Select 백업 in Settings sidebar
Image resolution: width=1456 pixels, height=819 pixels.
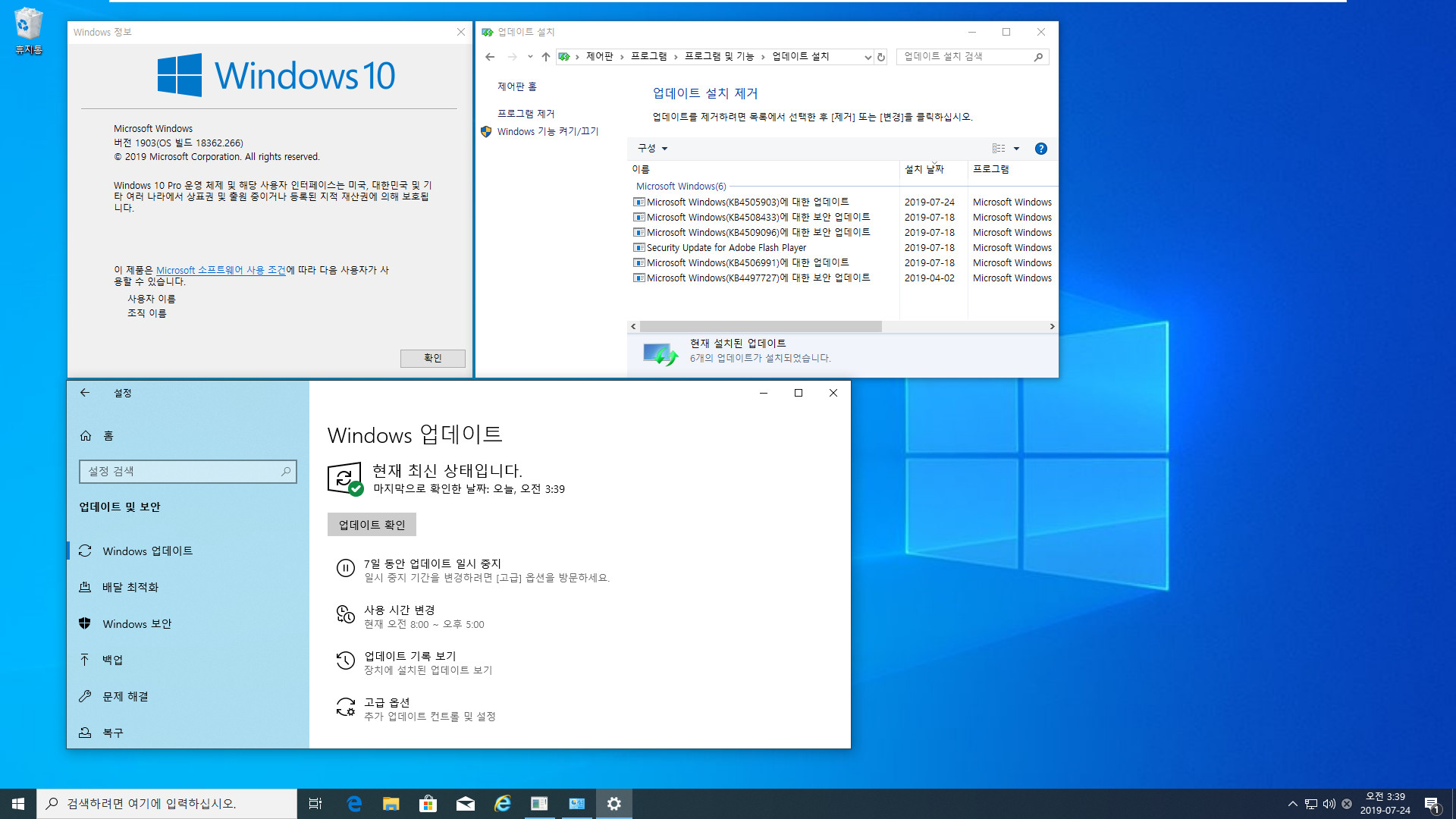(x=188, y=661)
